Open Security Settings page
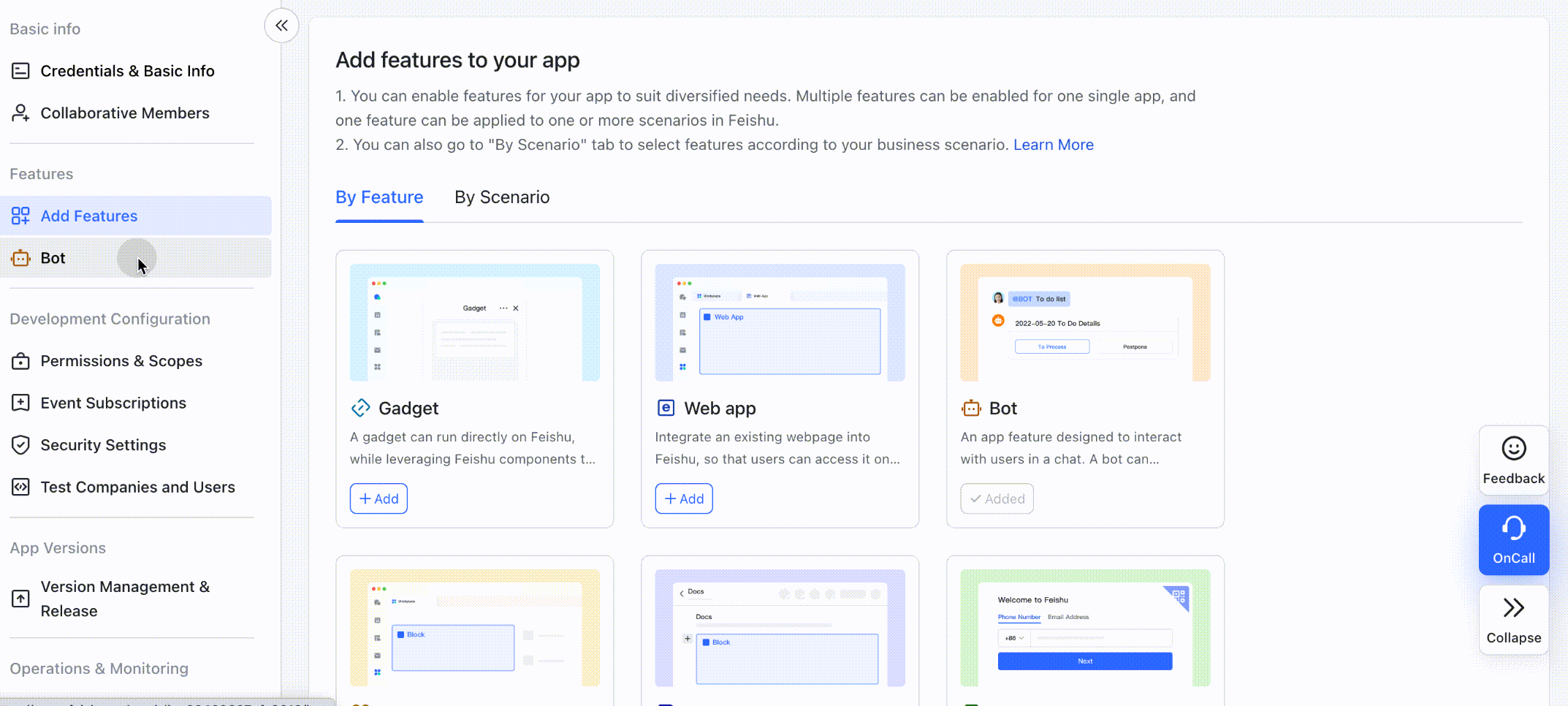The height and width of the screenshot is (706, 1568). (136, 445)
